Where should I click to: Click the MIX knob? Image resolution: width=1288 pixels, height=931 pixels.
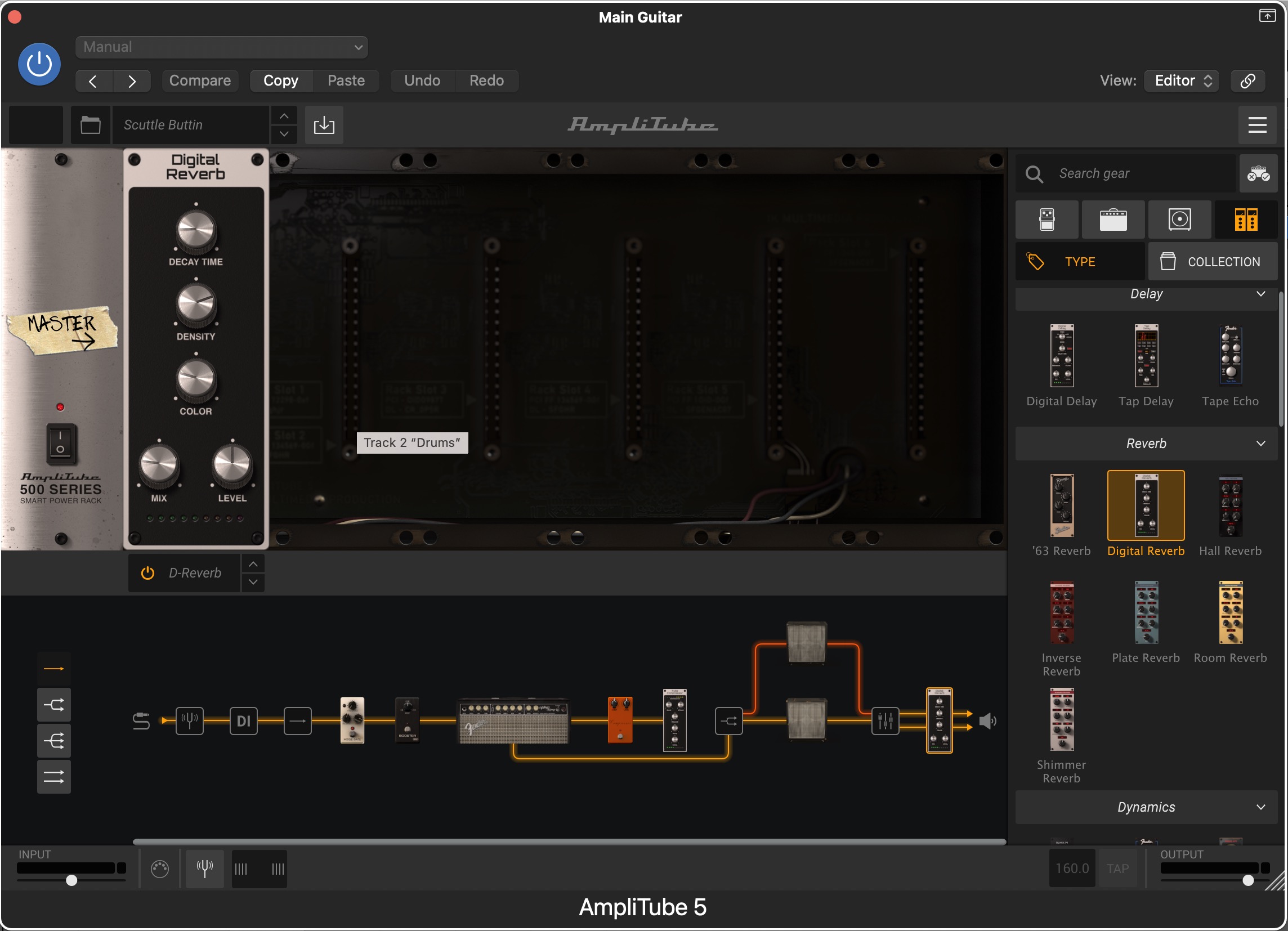[159, 465]
